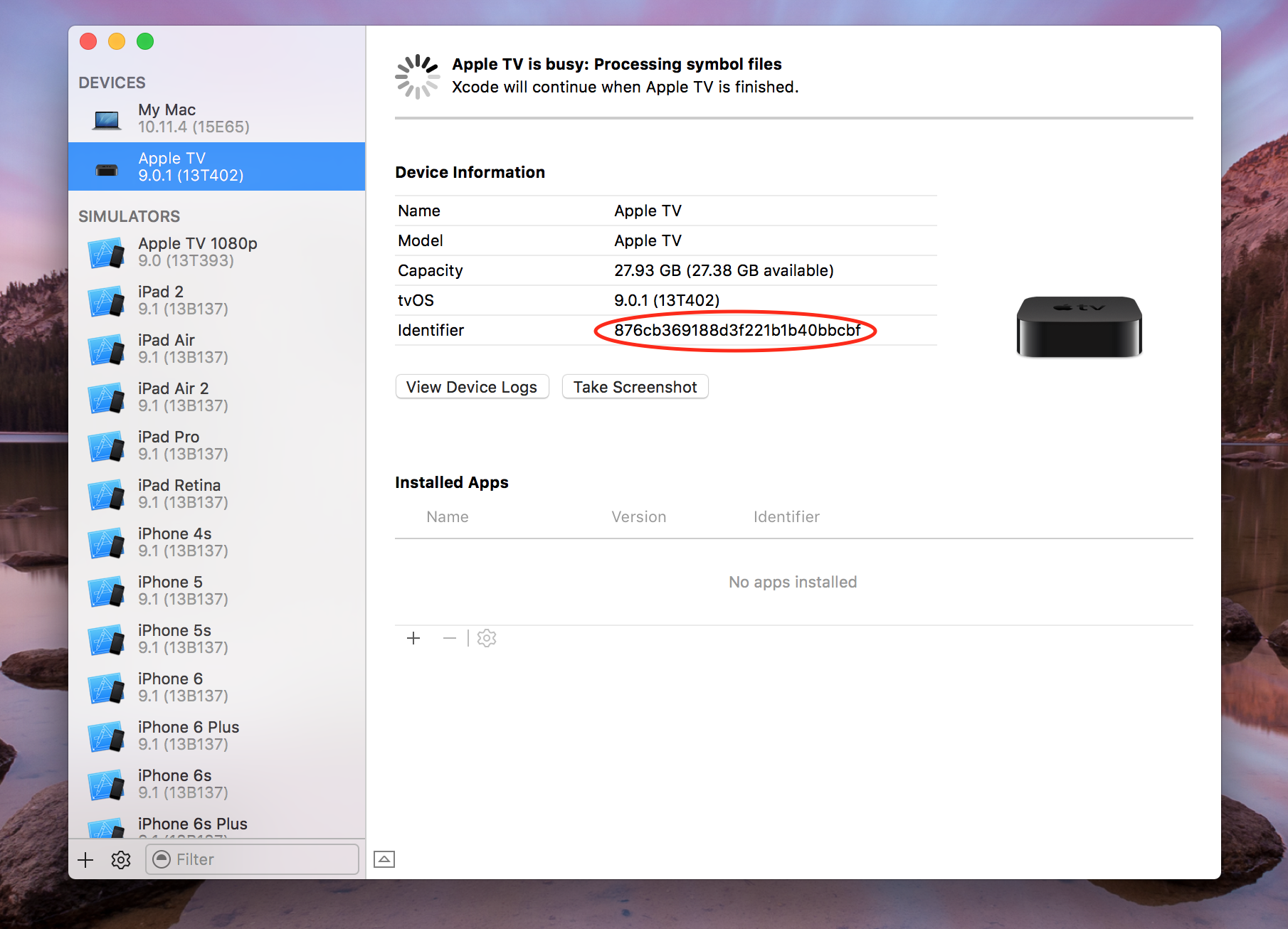Click the Apple TV 1080p simulator icon
Image resolution: width=1288 pixels, height=929 pixels.
click(107, 253)
